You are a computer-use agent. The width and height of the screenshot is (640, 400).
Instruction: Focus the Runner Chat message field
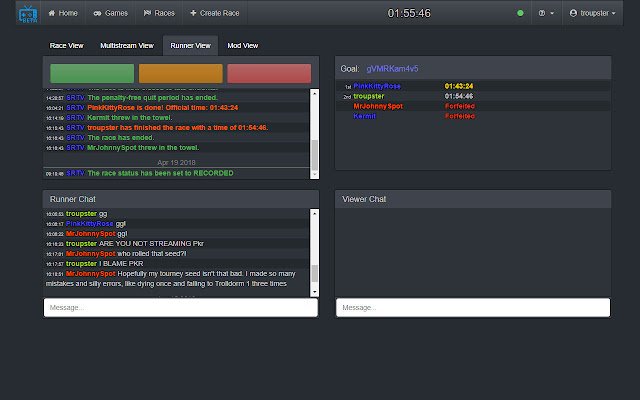[x=181, y=307]
